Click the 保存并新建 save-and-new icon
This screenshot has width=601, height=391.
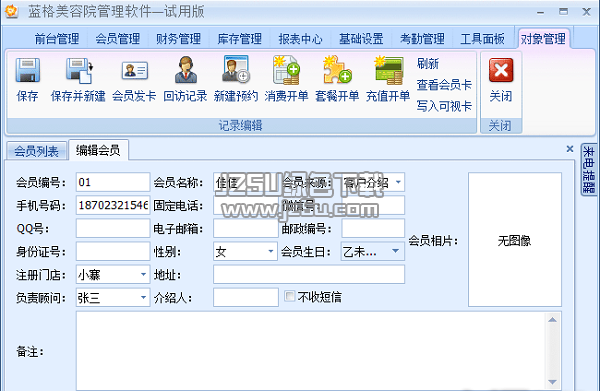pyautogui.click(x=79, y=70)
